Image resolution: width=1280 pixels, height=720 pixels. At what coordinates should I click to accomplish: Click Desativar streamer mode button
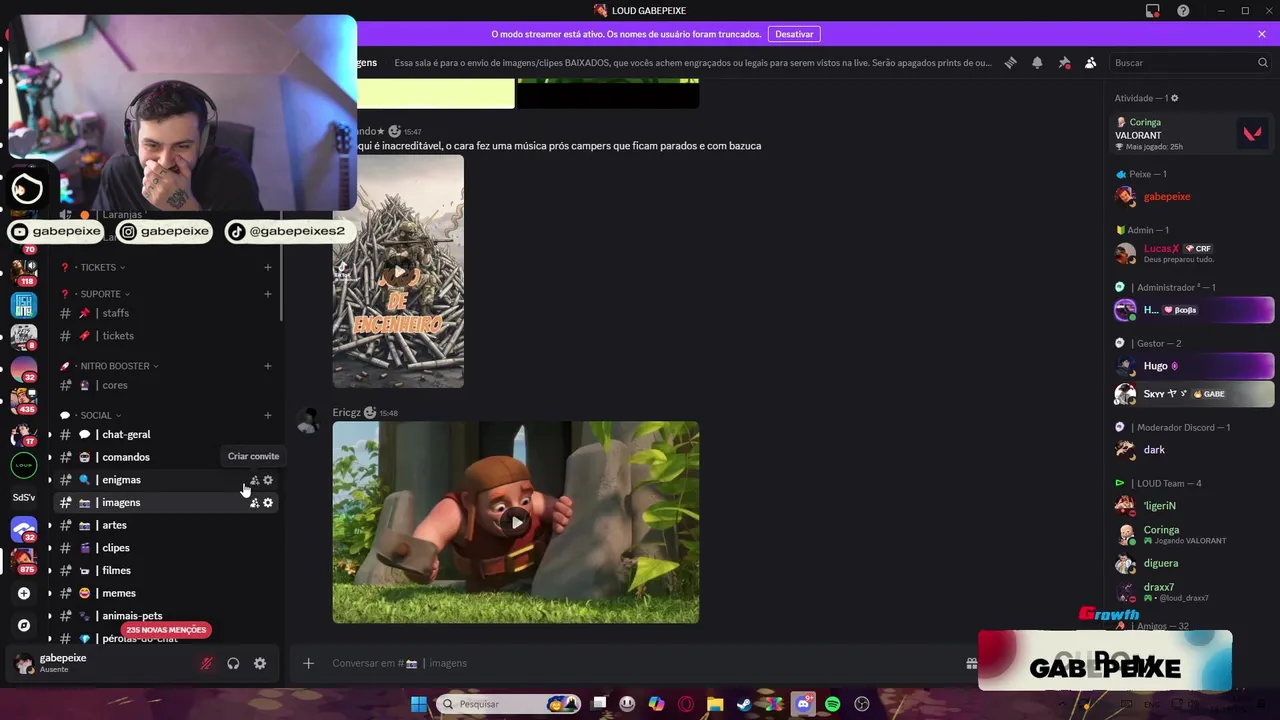point(794,34)
